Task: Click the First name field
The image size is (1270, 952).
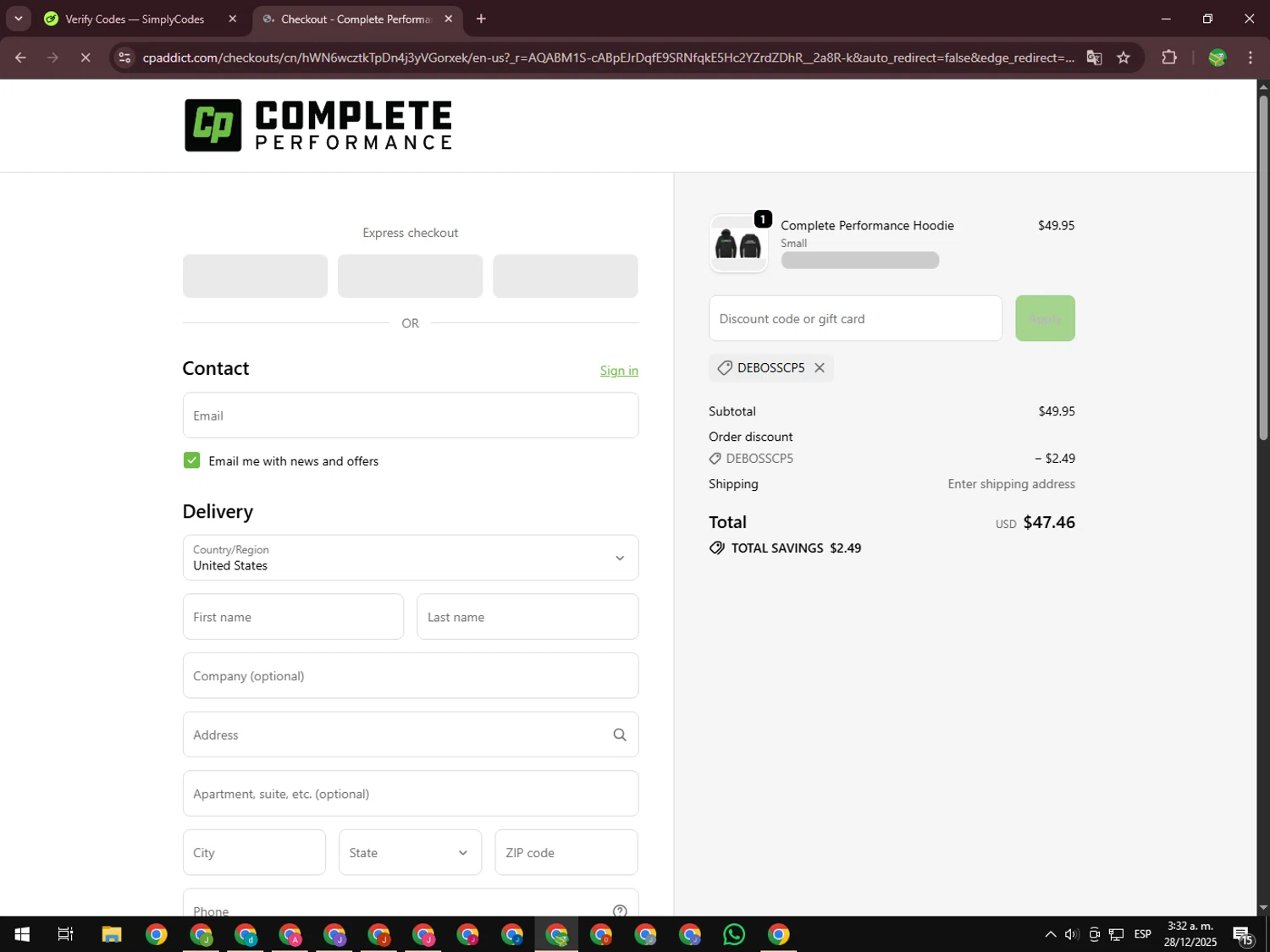Action: coord(293,617)
